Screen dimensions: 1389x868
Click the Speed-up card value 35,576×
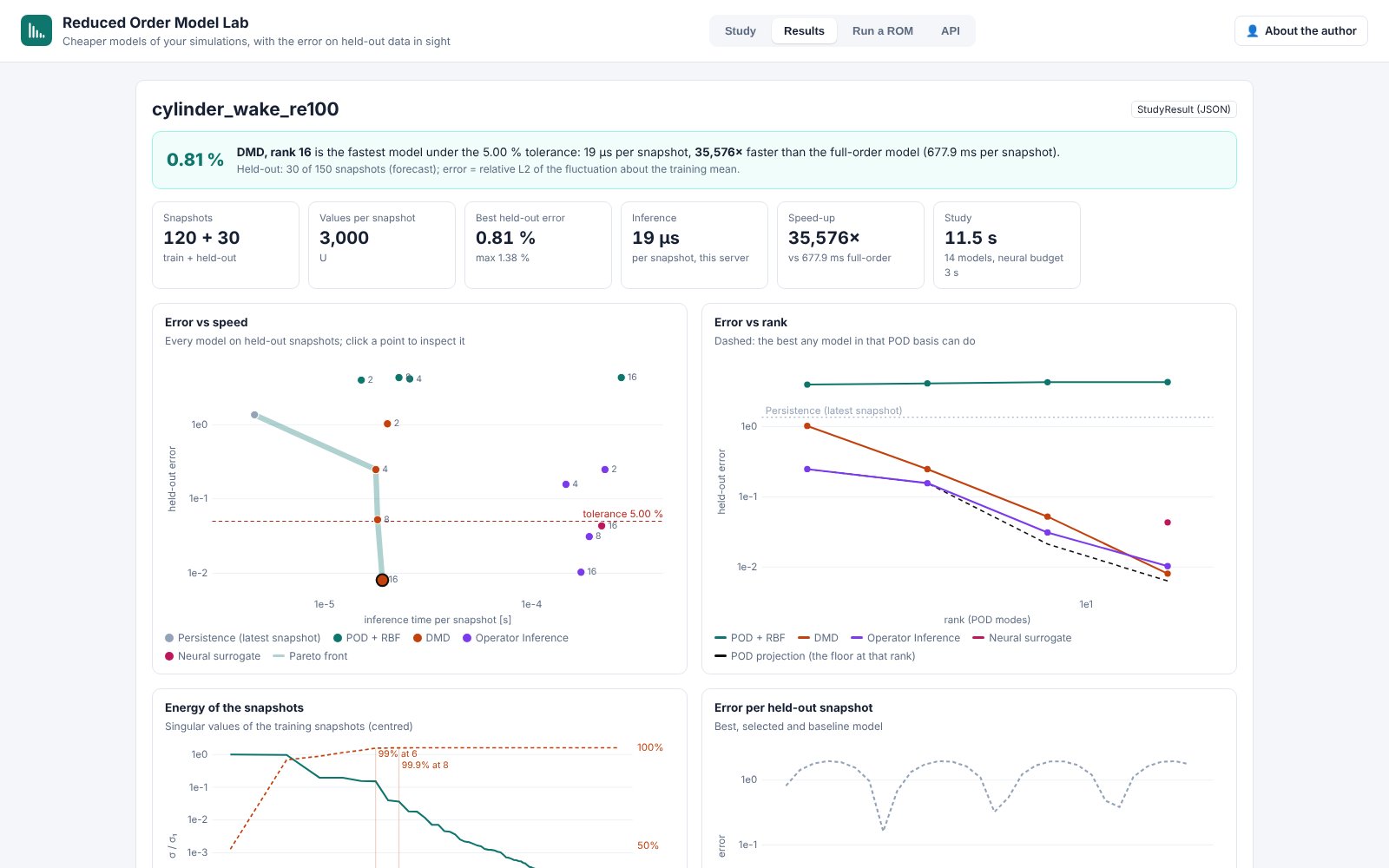click(824, 238)
